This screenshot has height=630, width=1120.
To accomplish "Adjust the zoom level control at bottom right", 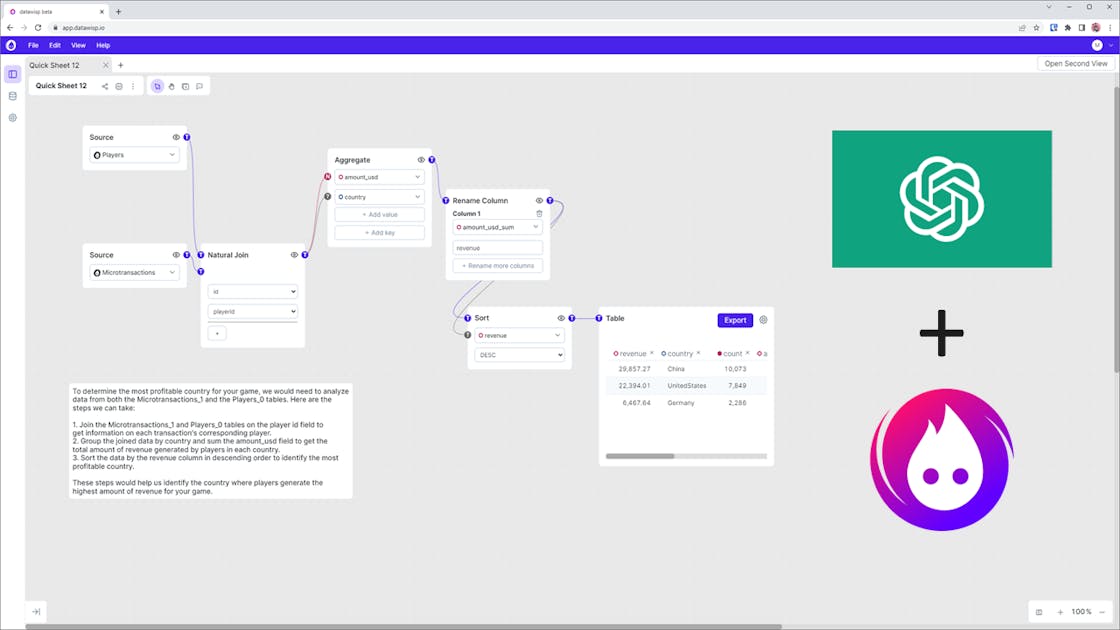I will coord(1080,611).
